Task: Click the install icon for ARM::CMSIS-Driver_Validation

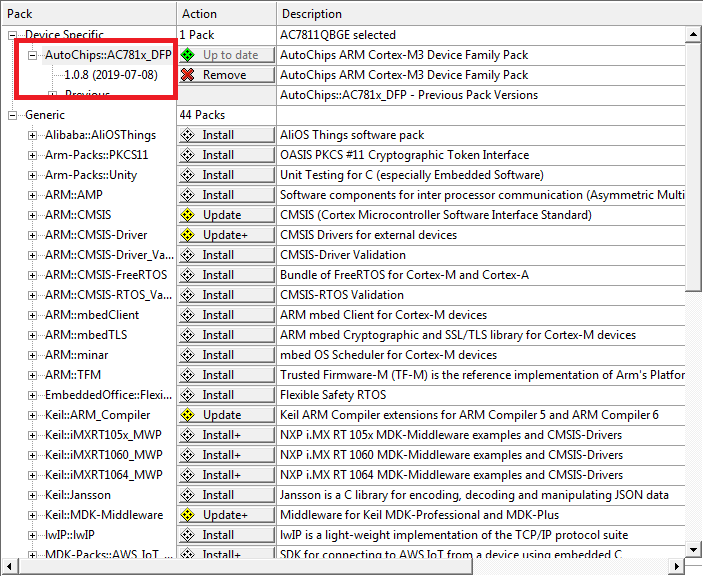Action: tap(187, 255)
